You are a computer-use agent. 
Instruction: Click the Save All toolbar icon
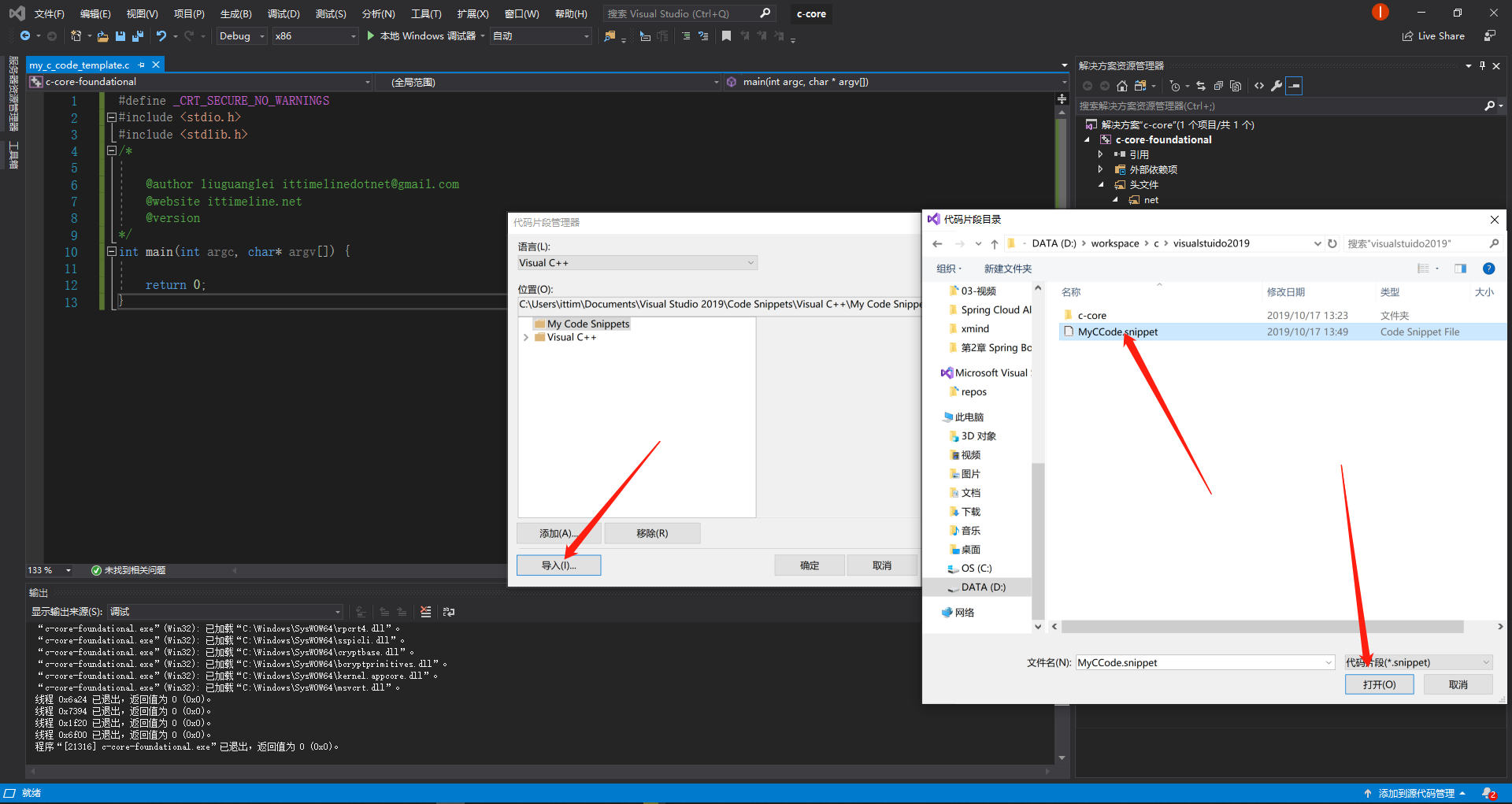point(138,36)
